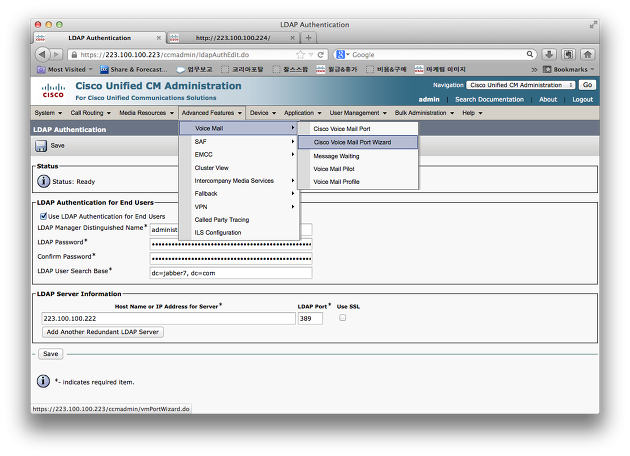Click the Confirm Password field
Viewport: 630px width, 456px height.
(x=231, y=258)
